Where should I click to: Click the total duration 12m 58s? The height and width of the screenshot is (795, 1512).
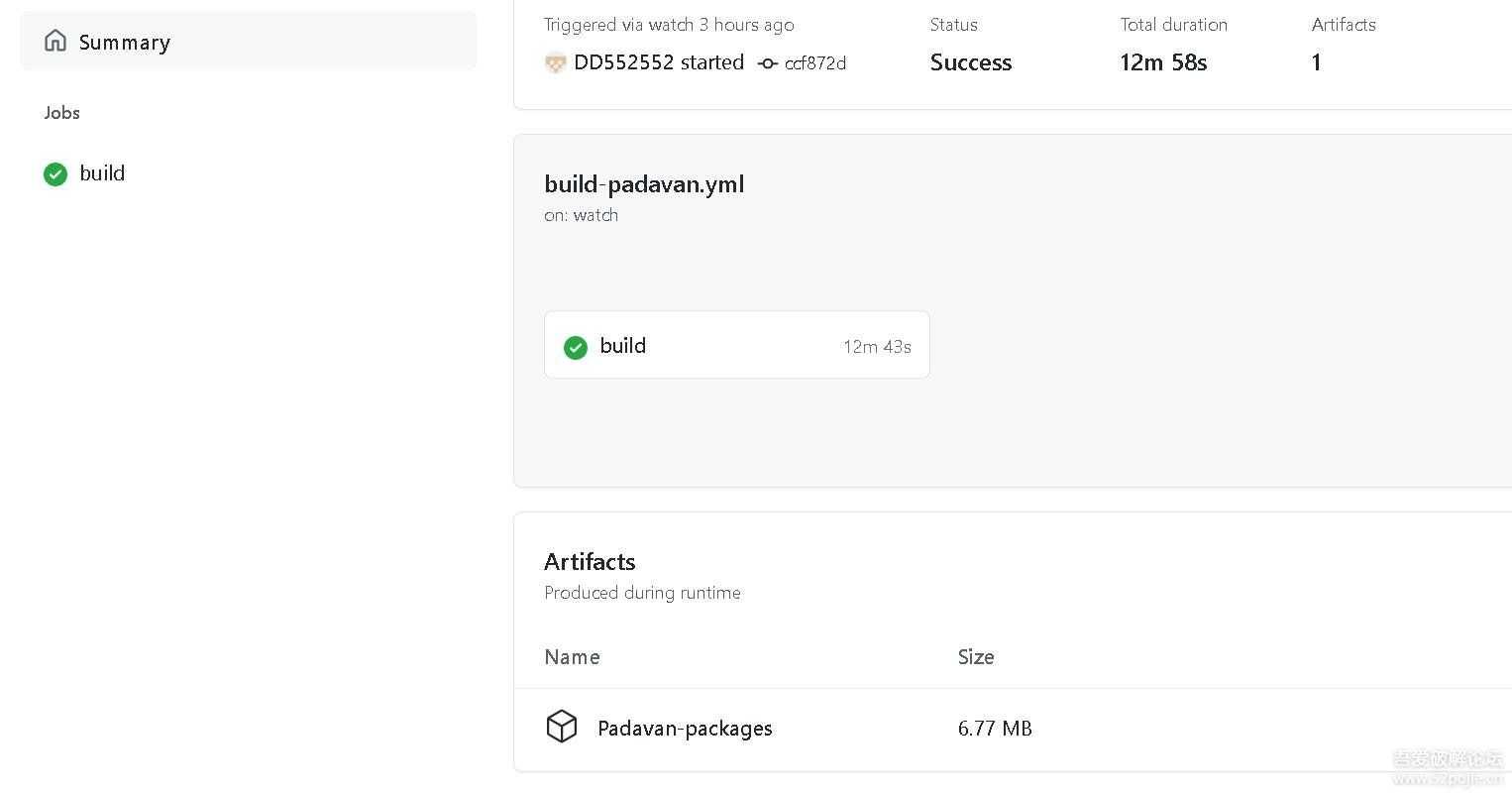(1162, 62)
